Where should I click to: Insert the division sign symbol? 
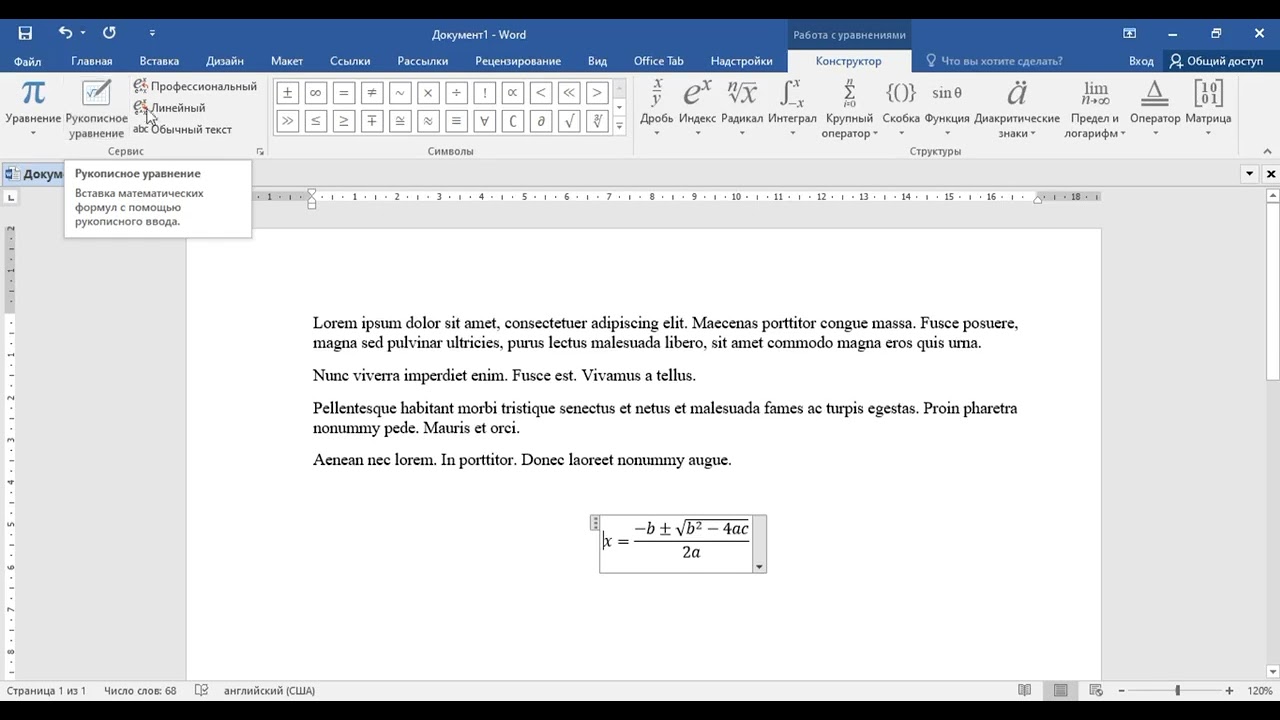pos(456,93)
